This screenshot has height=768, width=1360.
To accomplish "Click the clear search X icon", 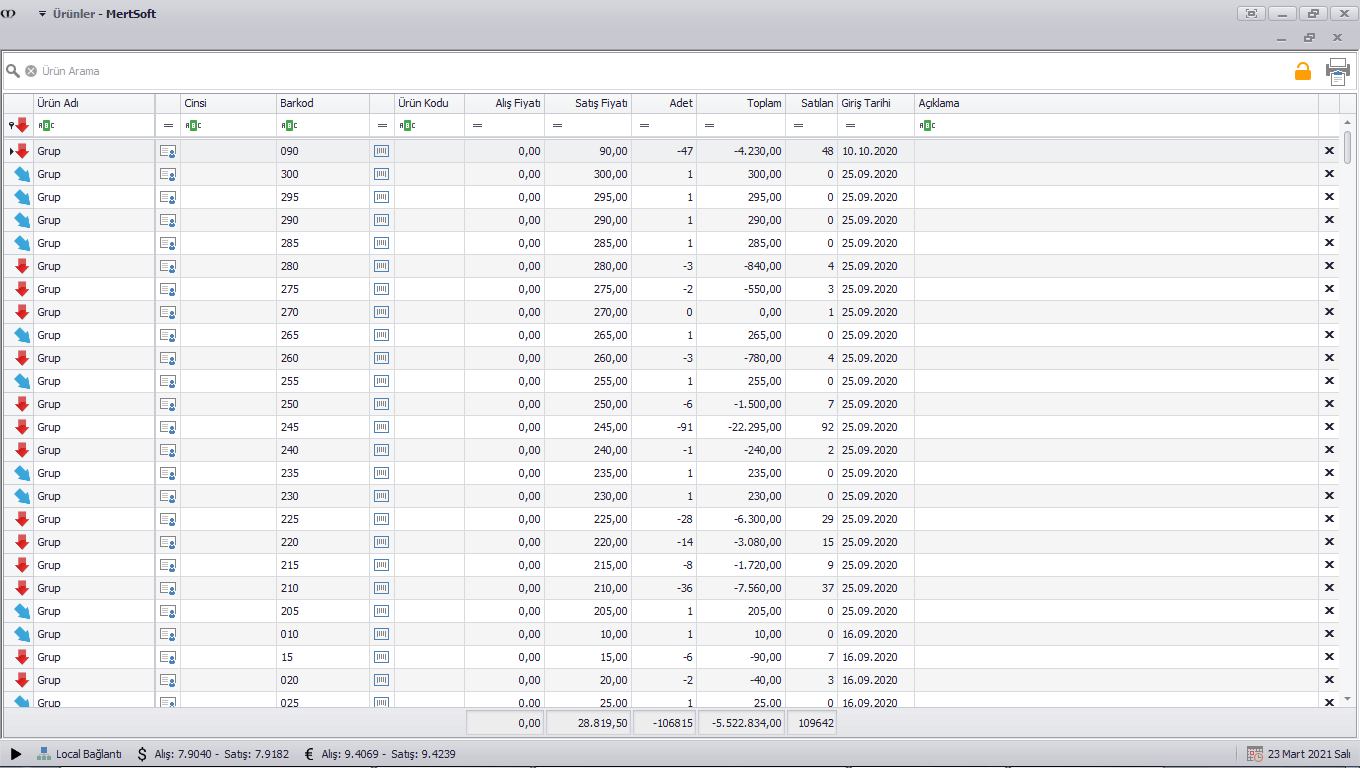I will [x=31, y=71].
